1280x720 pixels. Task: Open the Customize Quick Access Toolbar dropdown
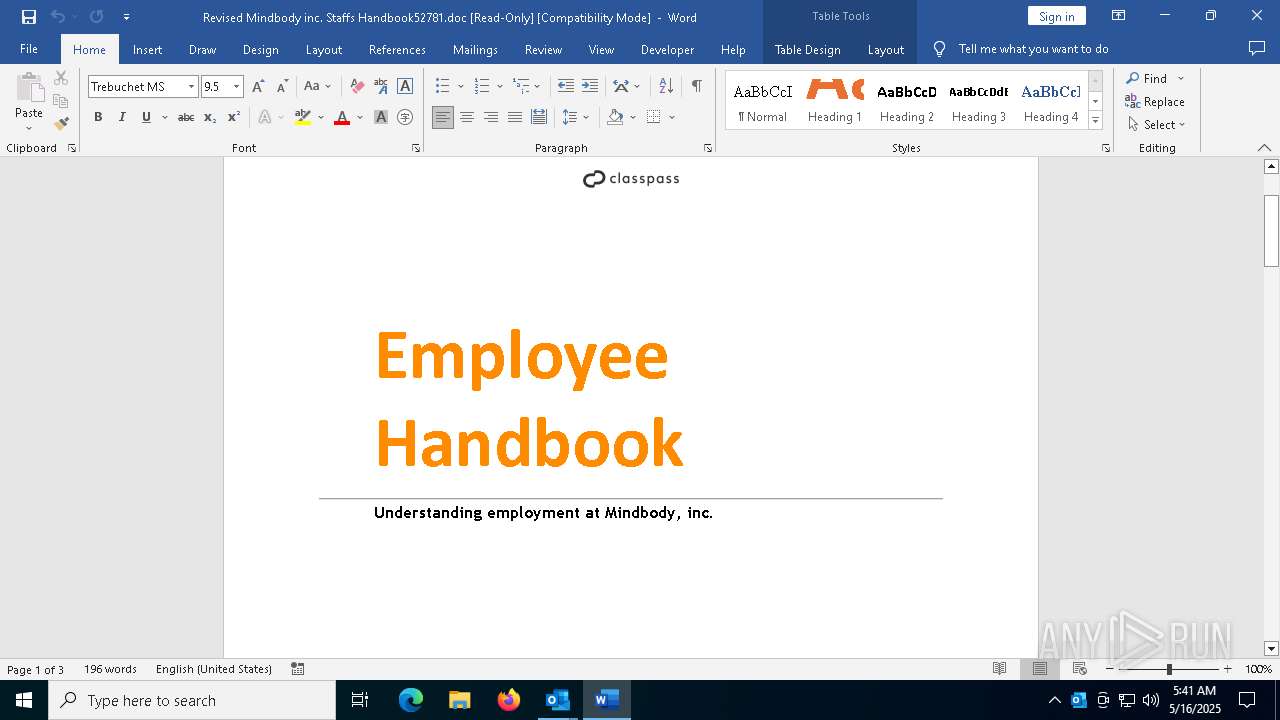(x=126, y=17)
